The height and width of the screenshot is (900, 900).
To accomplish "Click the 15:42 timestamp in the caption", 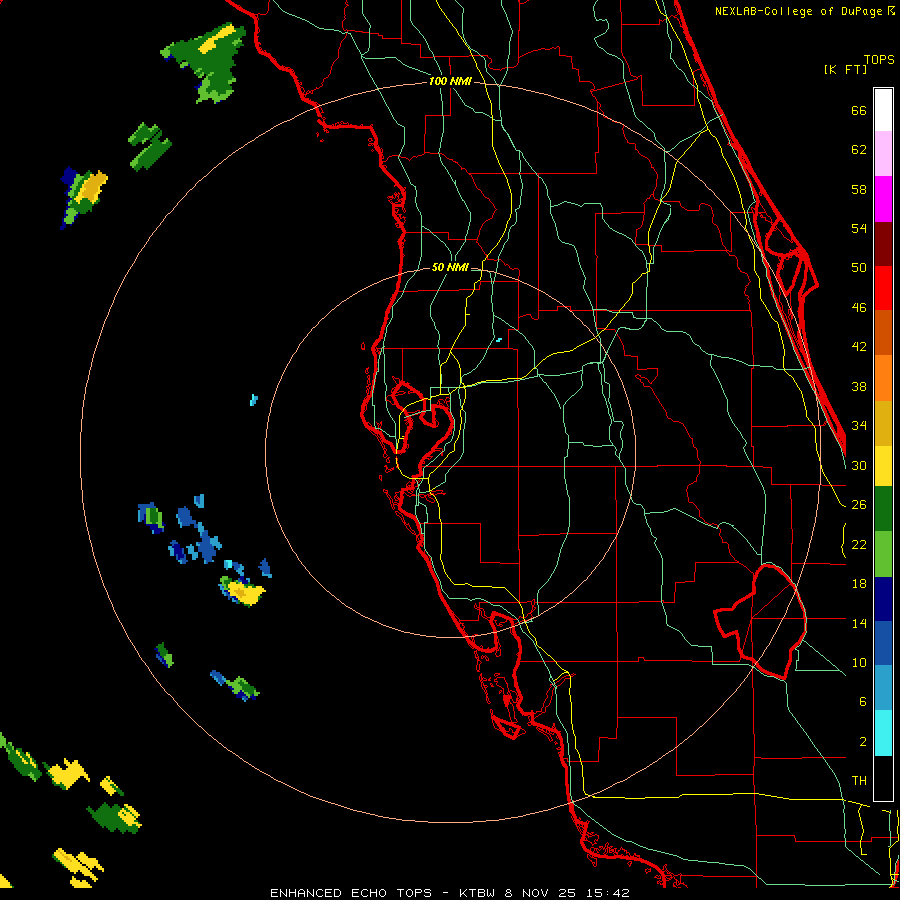I will click(608, 893).
